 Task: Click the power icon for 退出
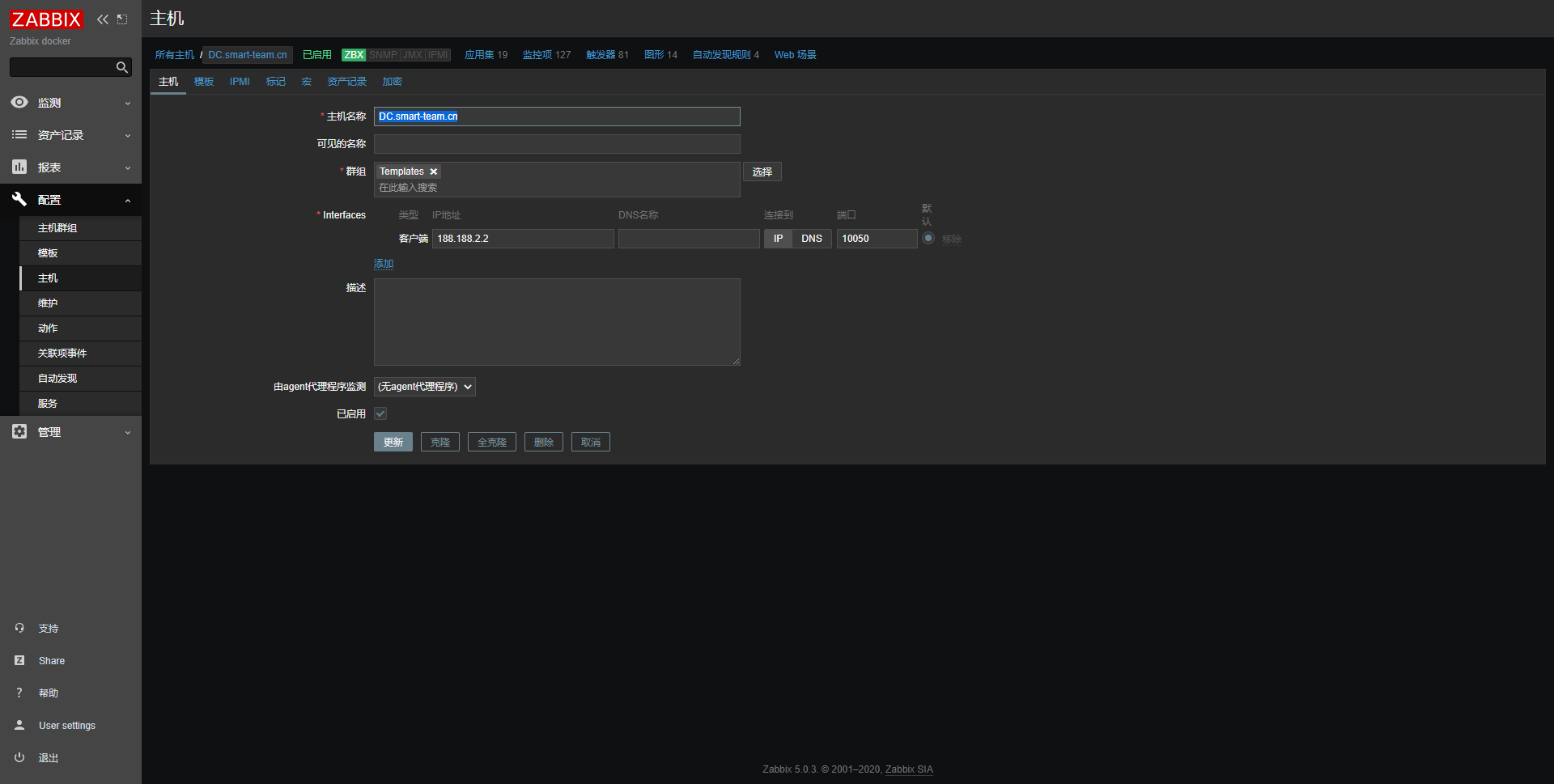coord(19,758)
